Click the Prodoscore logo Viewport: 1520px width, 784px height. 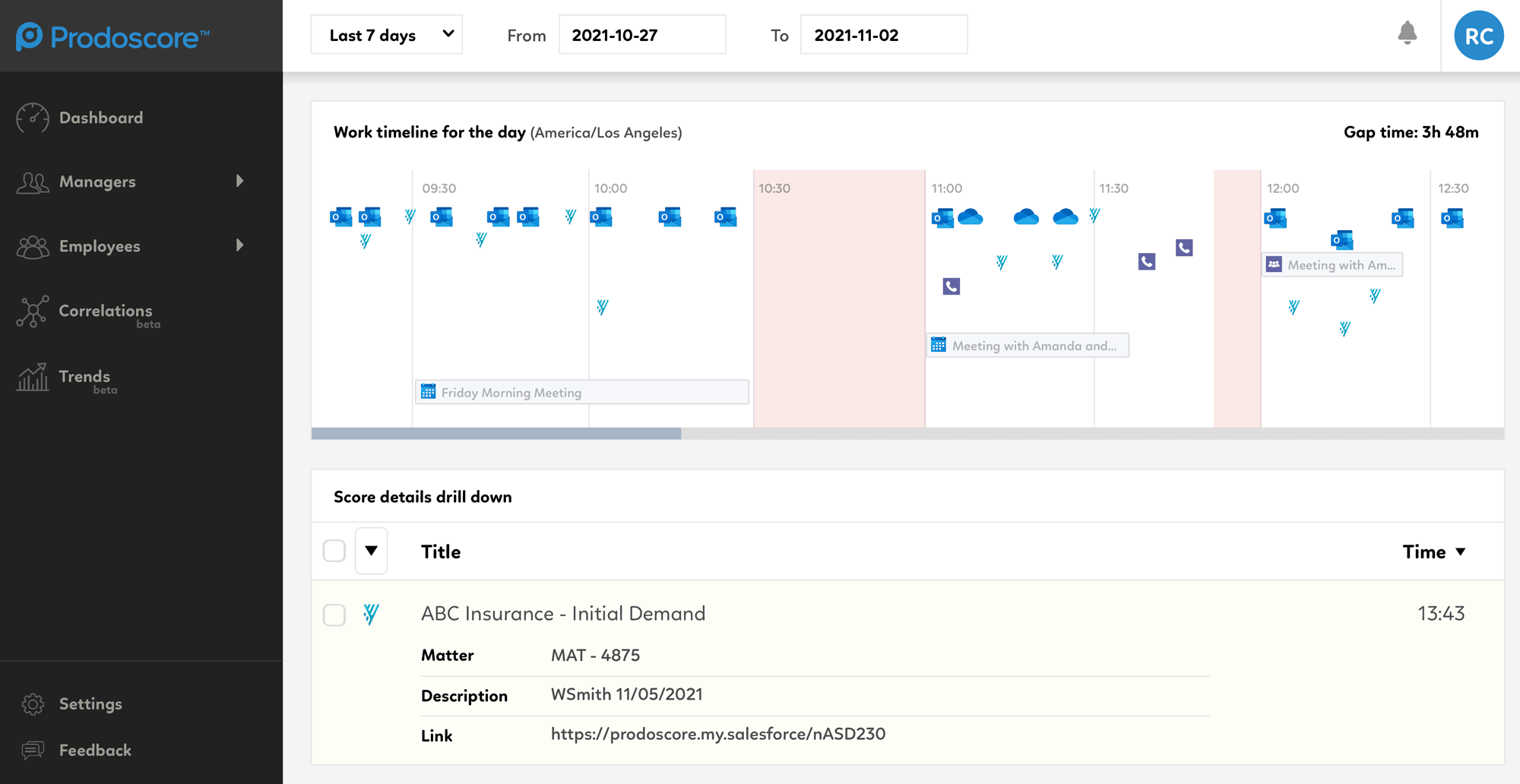112,36
